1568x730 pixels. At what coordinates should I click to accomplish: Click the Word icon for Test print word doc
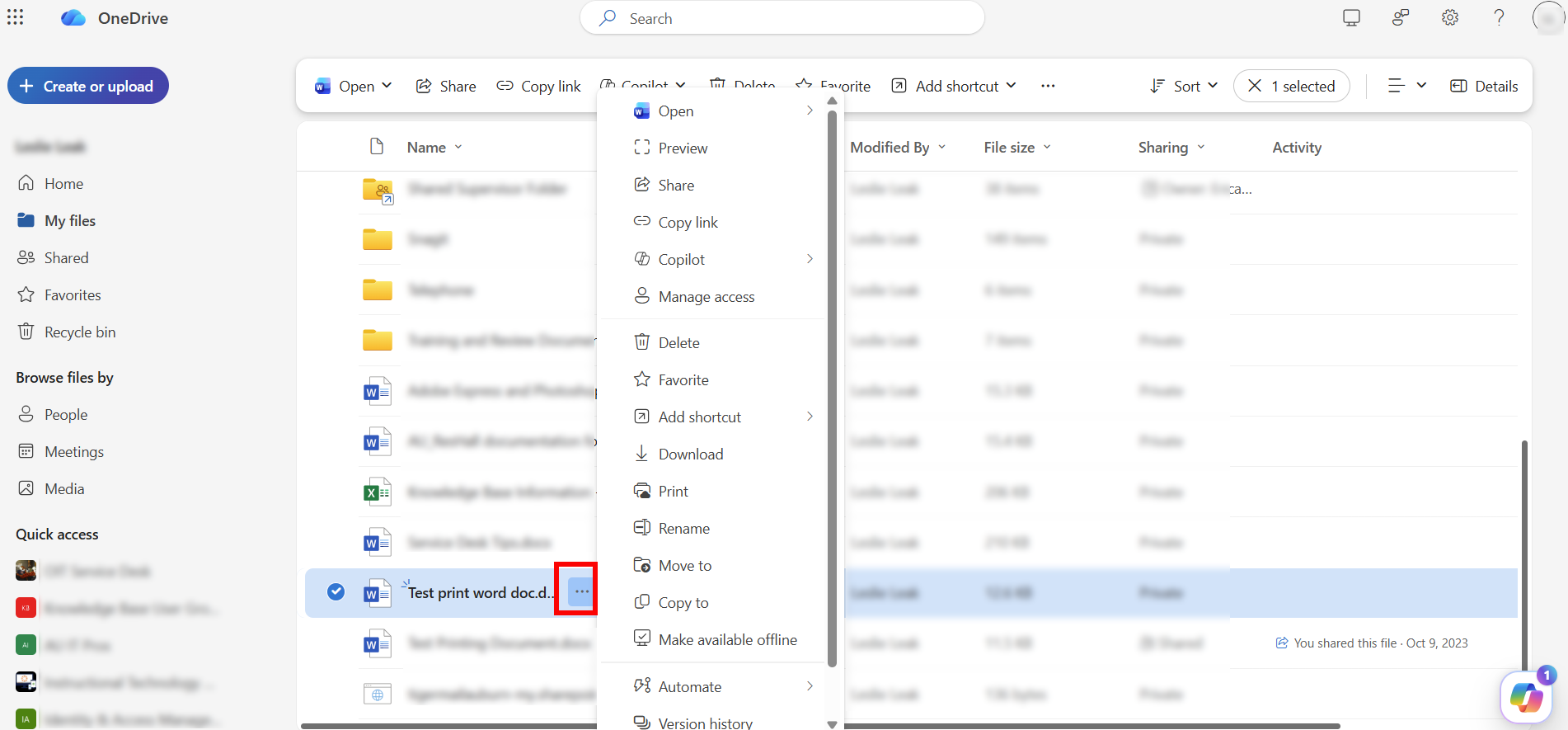click(x=377, y=593)
